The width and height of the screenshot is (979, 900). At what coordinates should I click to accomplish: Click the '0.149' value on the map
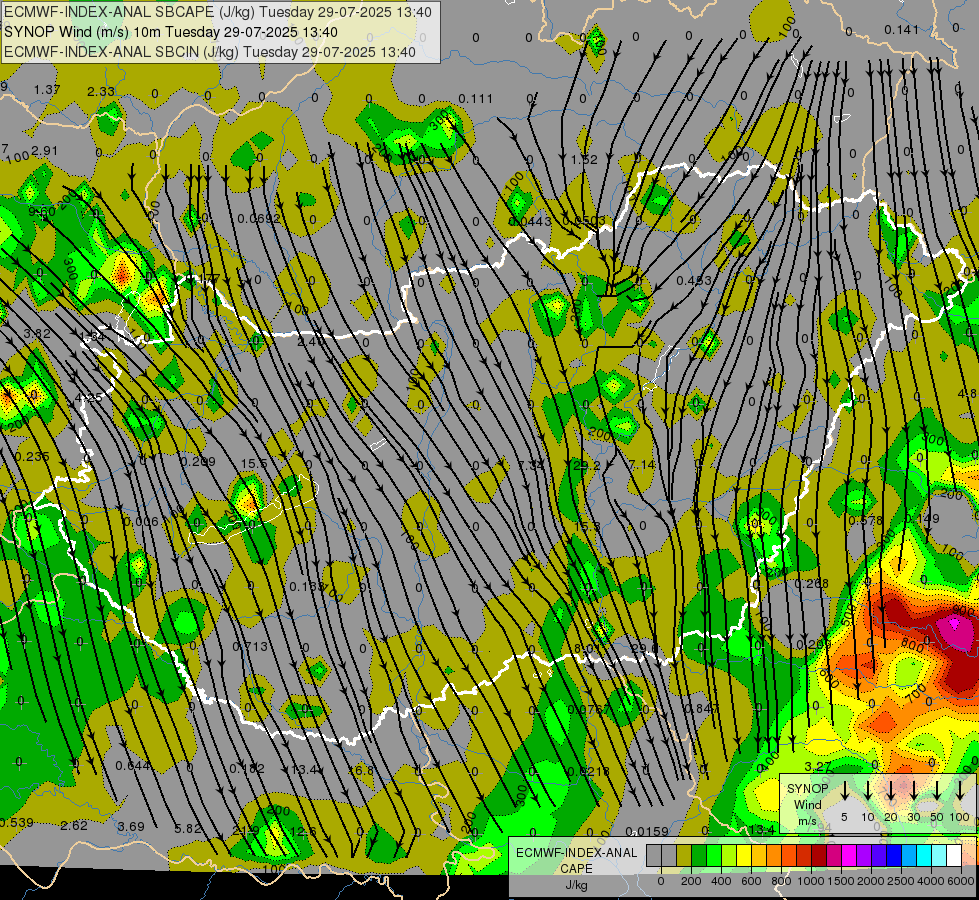click(x=922, y=518)
